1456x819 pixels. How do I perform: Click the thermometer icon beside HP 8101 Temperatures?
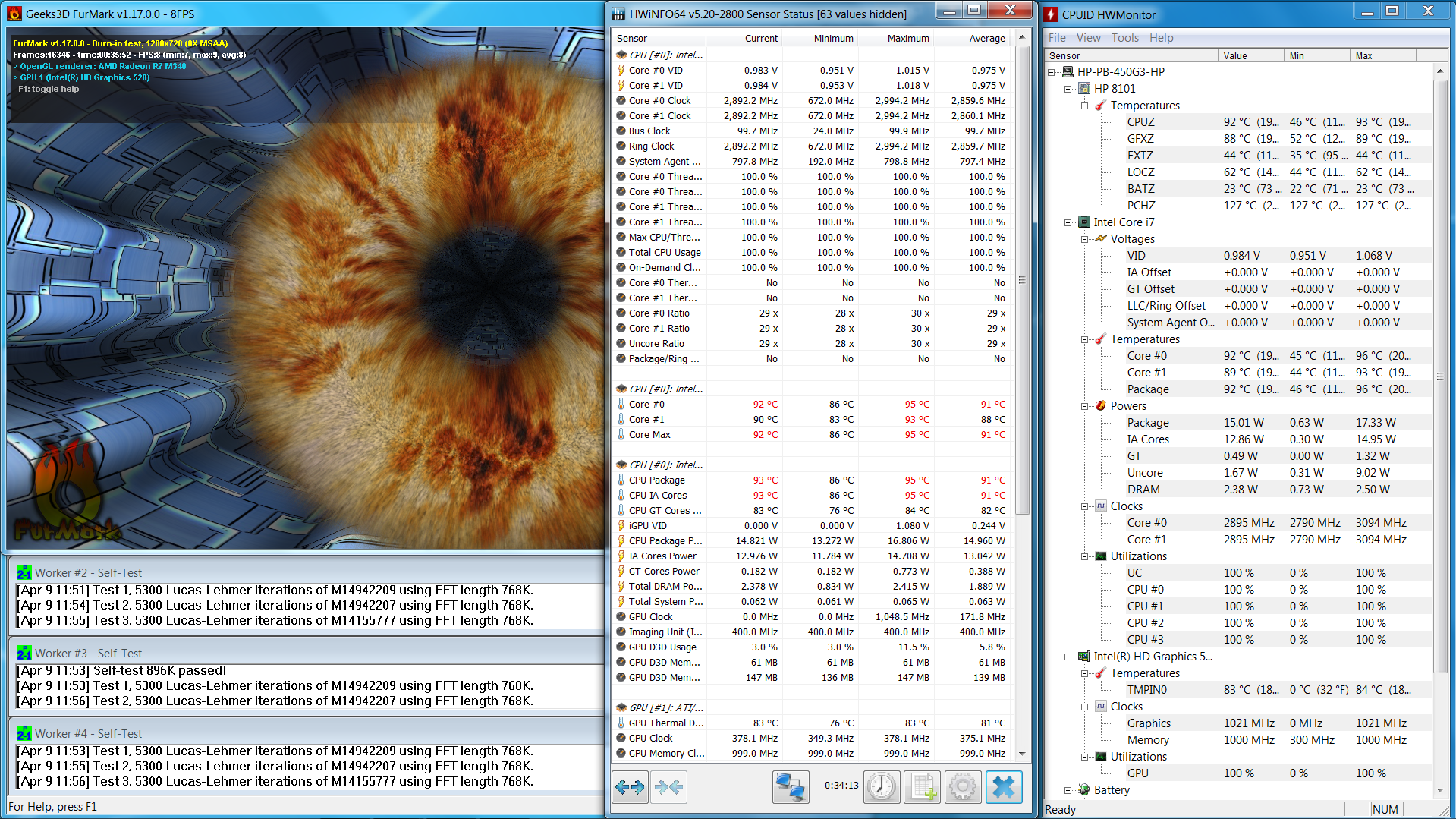click(1101, 105)
